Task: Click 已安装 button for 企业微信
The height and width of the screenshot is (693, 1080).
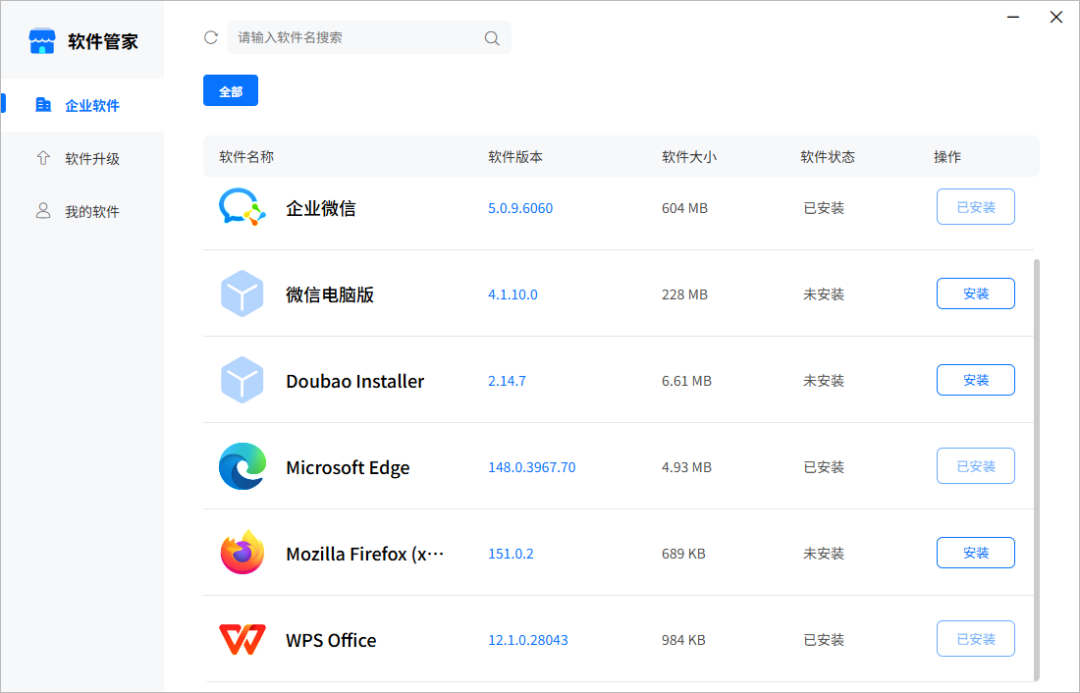Action: [975, 207]
